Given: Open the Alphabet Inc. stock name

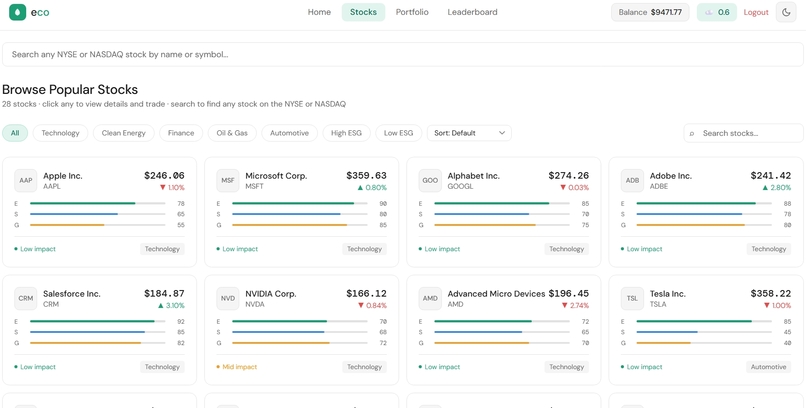Looking at the screenshot, I should click(x=473, y=176).
